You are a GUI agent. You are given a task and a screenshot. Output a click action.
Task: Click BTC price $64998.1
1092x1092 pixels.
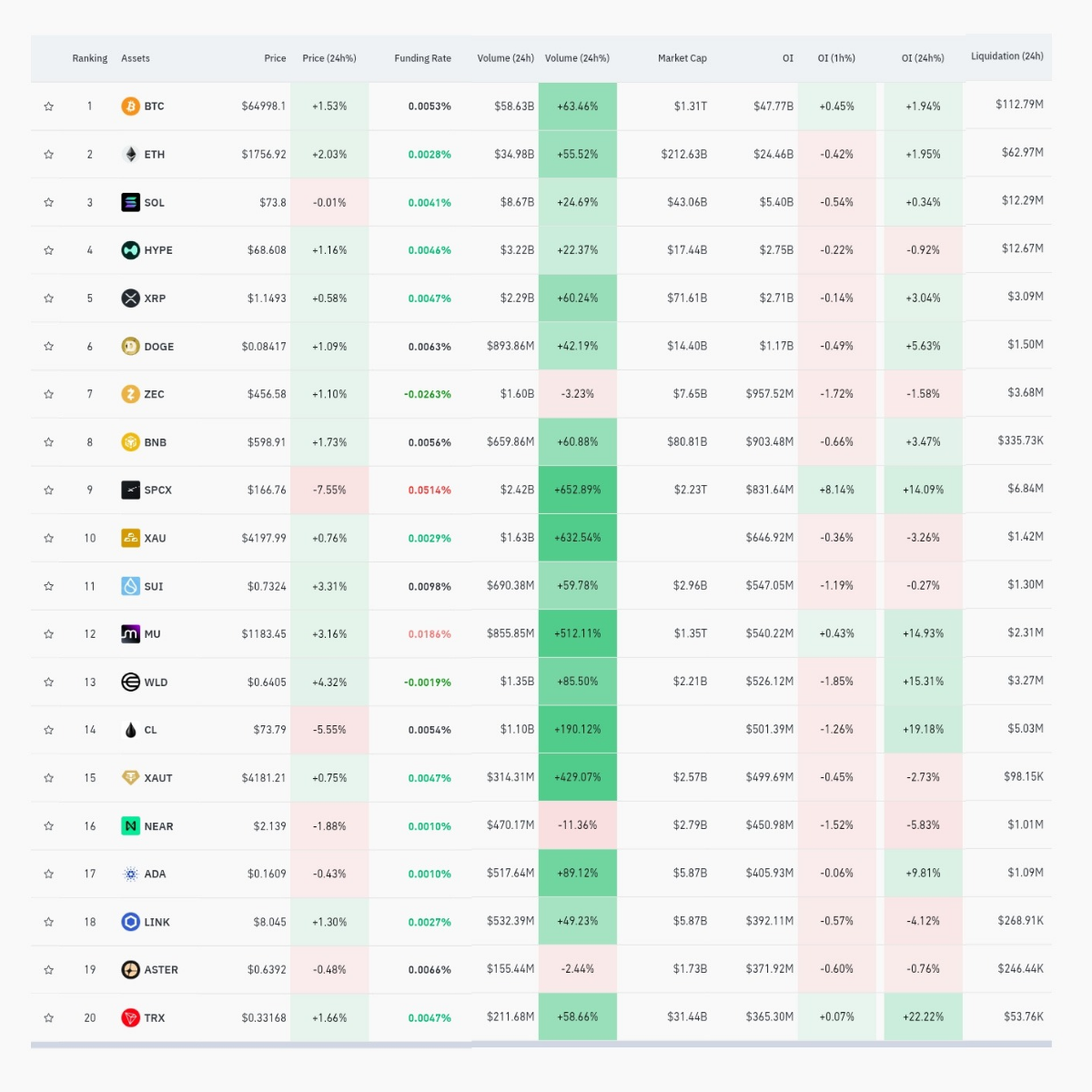click(264, 106)
